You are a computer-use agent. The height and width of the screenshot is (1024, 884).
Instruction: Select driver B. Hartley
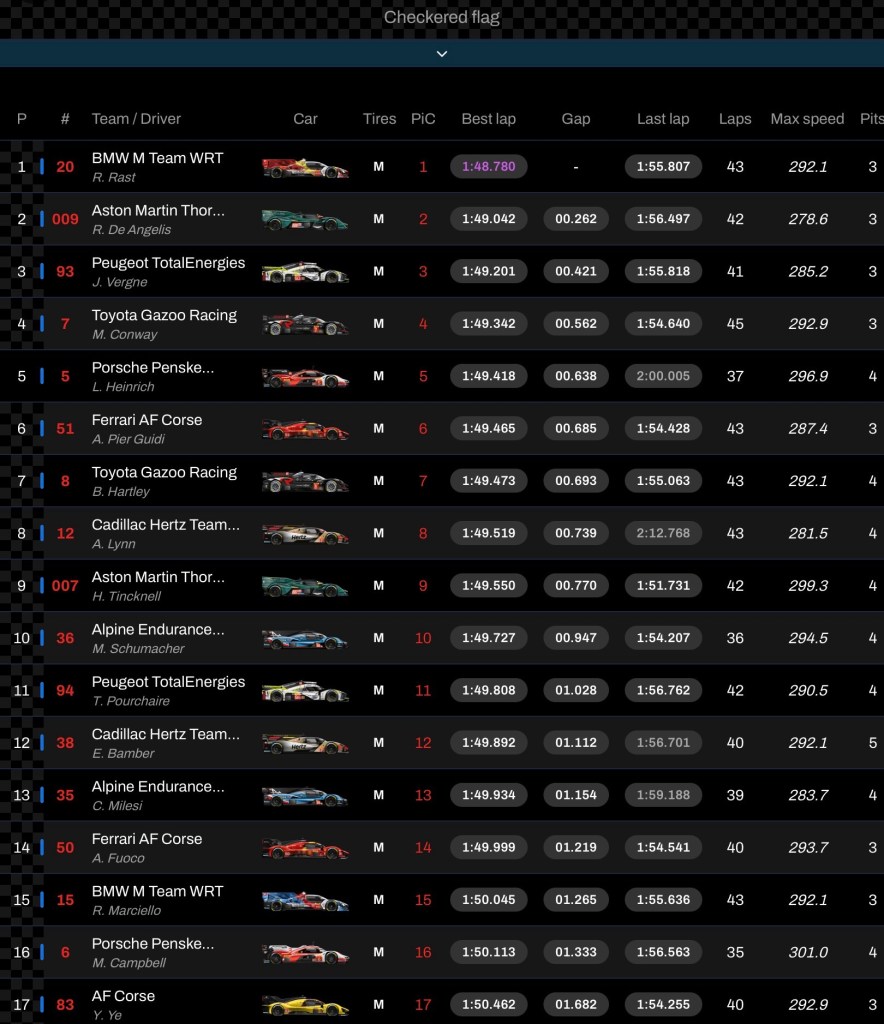pyautogui.click(x=121, y=492)
